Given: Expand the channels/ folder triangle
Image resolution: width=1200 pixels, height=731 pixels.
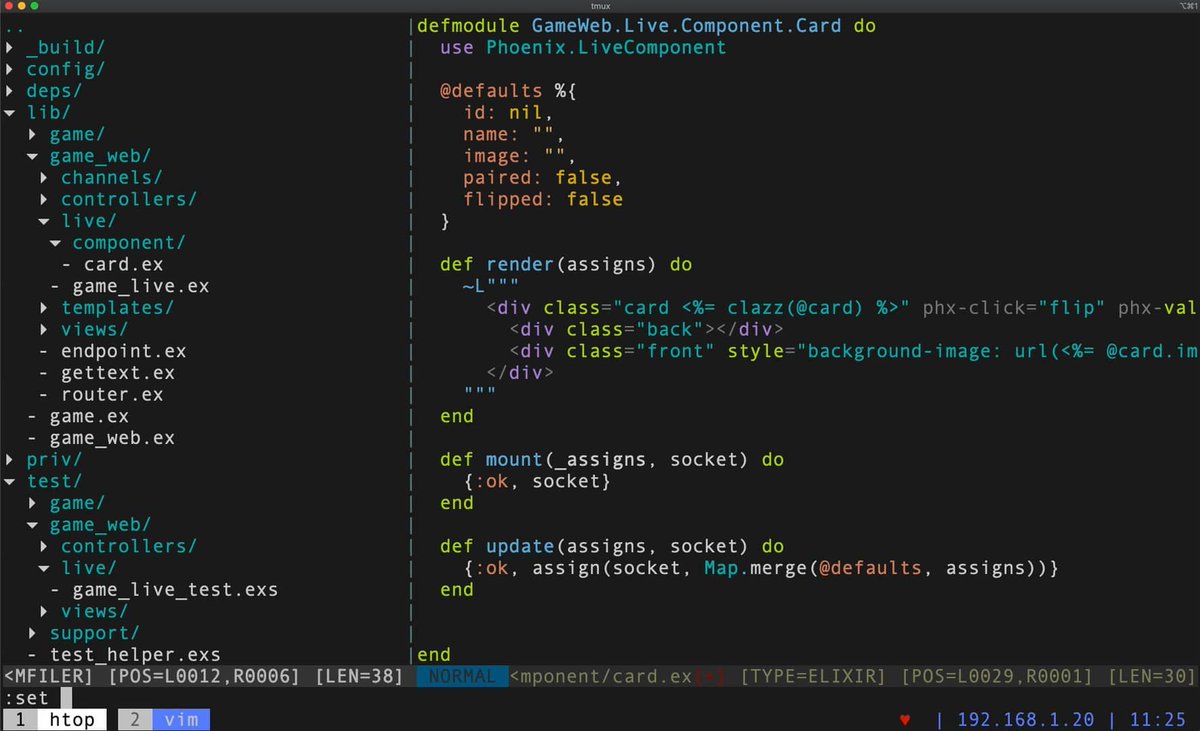Looking at the screenshot, I should pos(44,178).
